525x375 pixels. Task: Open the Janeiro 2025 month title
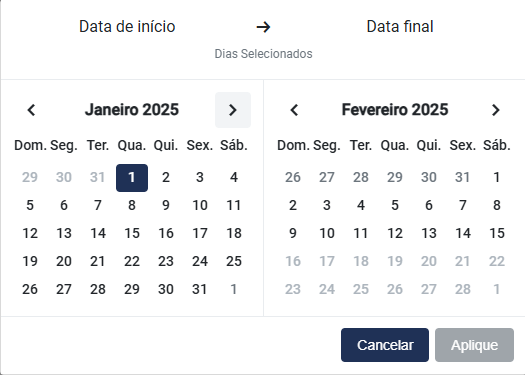(x=132, y=110)
